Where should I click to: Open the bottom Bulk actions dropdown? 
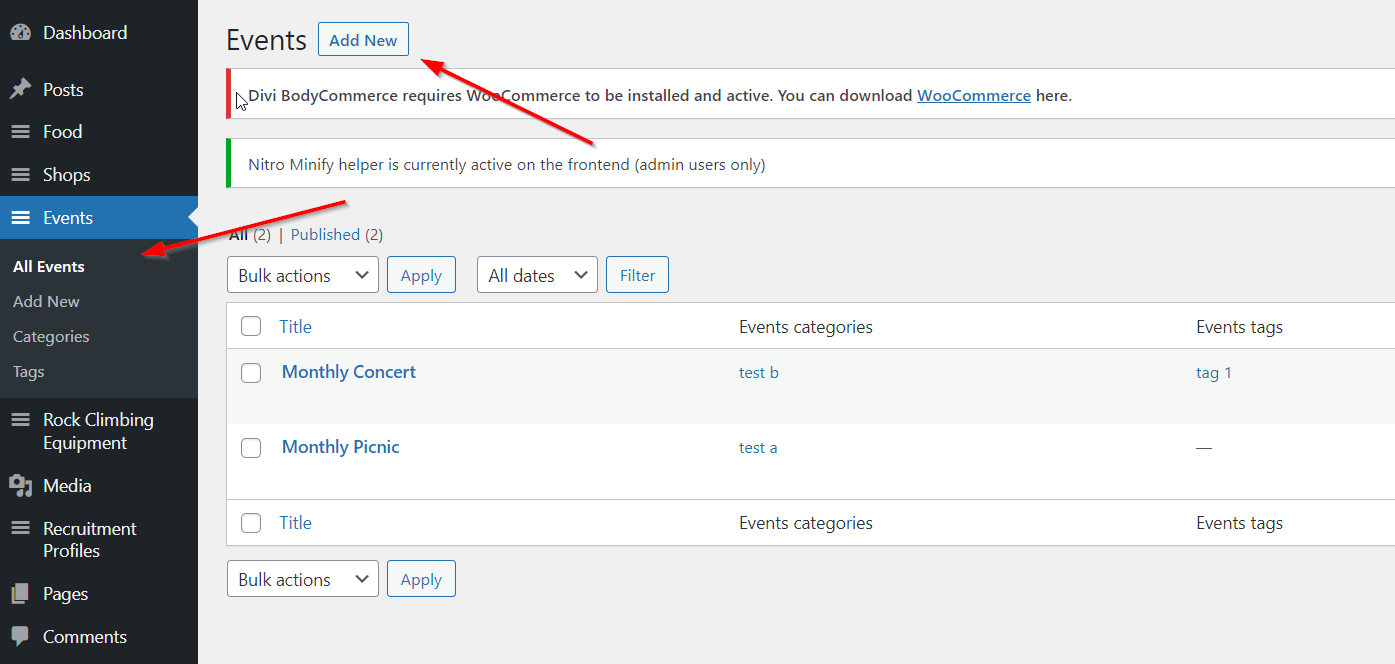pos(302,579)
